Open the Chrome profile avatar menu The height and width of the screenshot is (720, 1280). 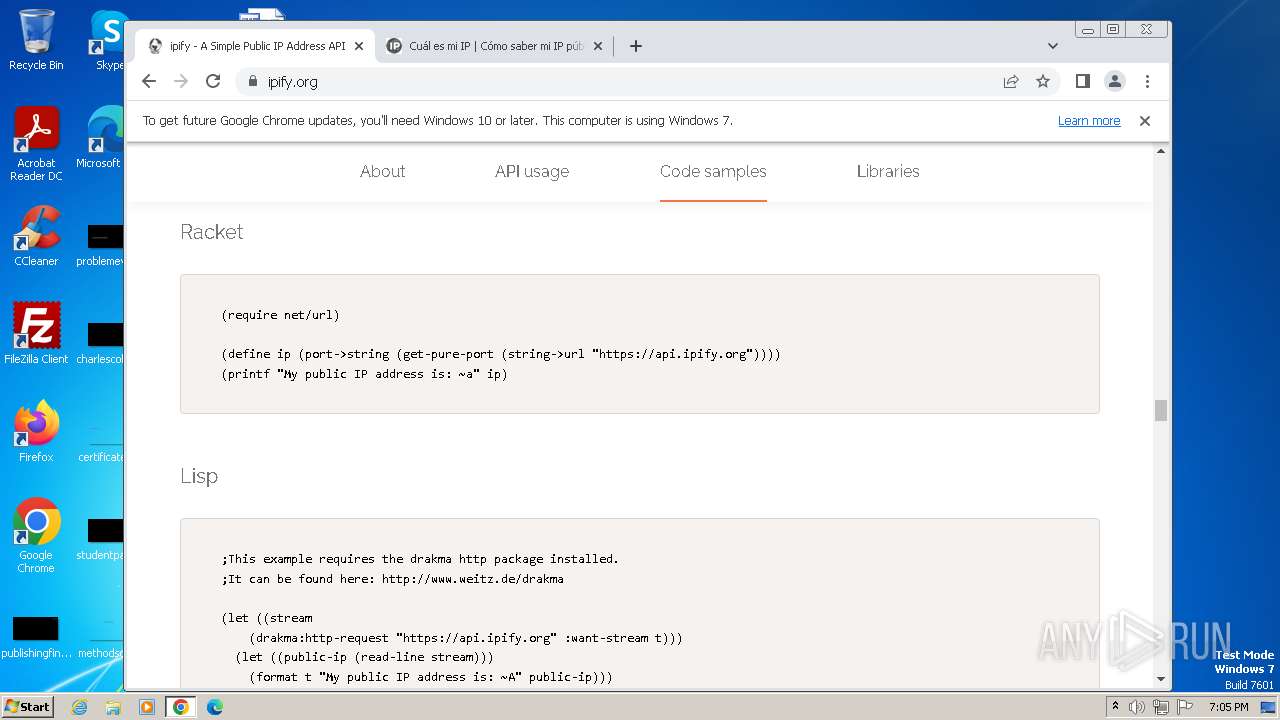click(1115, 81)
